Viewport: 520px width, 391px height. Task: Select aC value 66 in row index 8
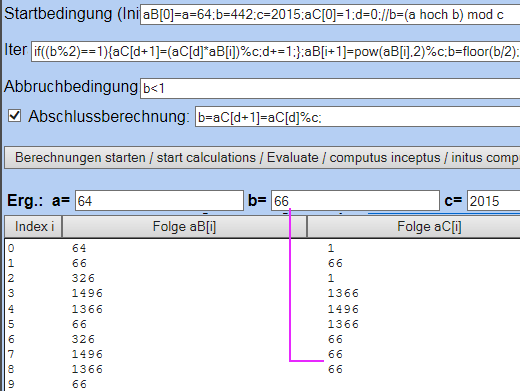pyautogui.click(x=335, y=369)
